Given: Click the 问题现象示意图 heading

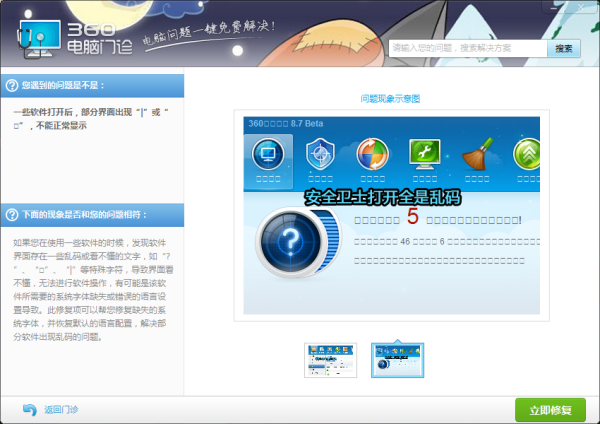Looking at the screenshot, I should click(390, 99).
